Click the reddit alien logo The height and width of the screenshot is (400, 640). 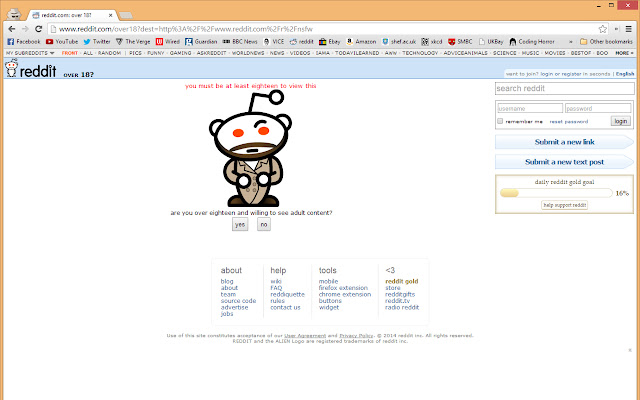(x=11, y=69)
